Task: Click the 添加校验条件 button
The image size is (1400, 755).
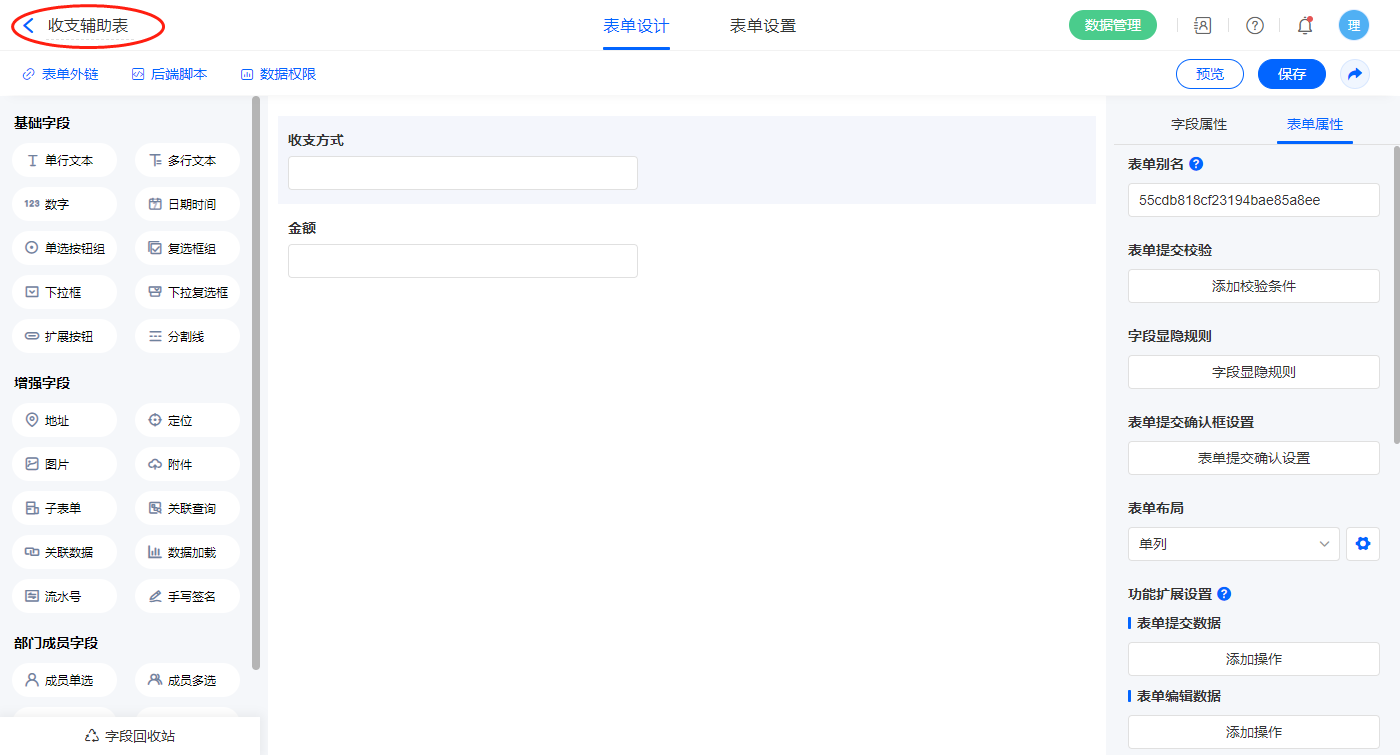Action: pyautogui.click(x=1253, y=286)
